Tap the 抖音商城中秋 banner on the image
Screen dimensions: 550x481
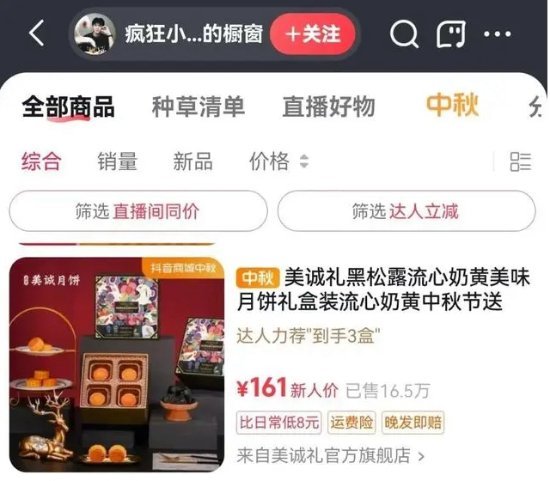[x=183, y=268]
